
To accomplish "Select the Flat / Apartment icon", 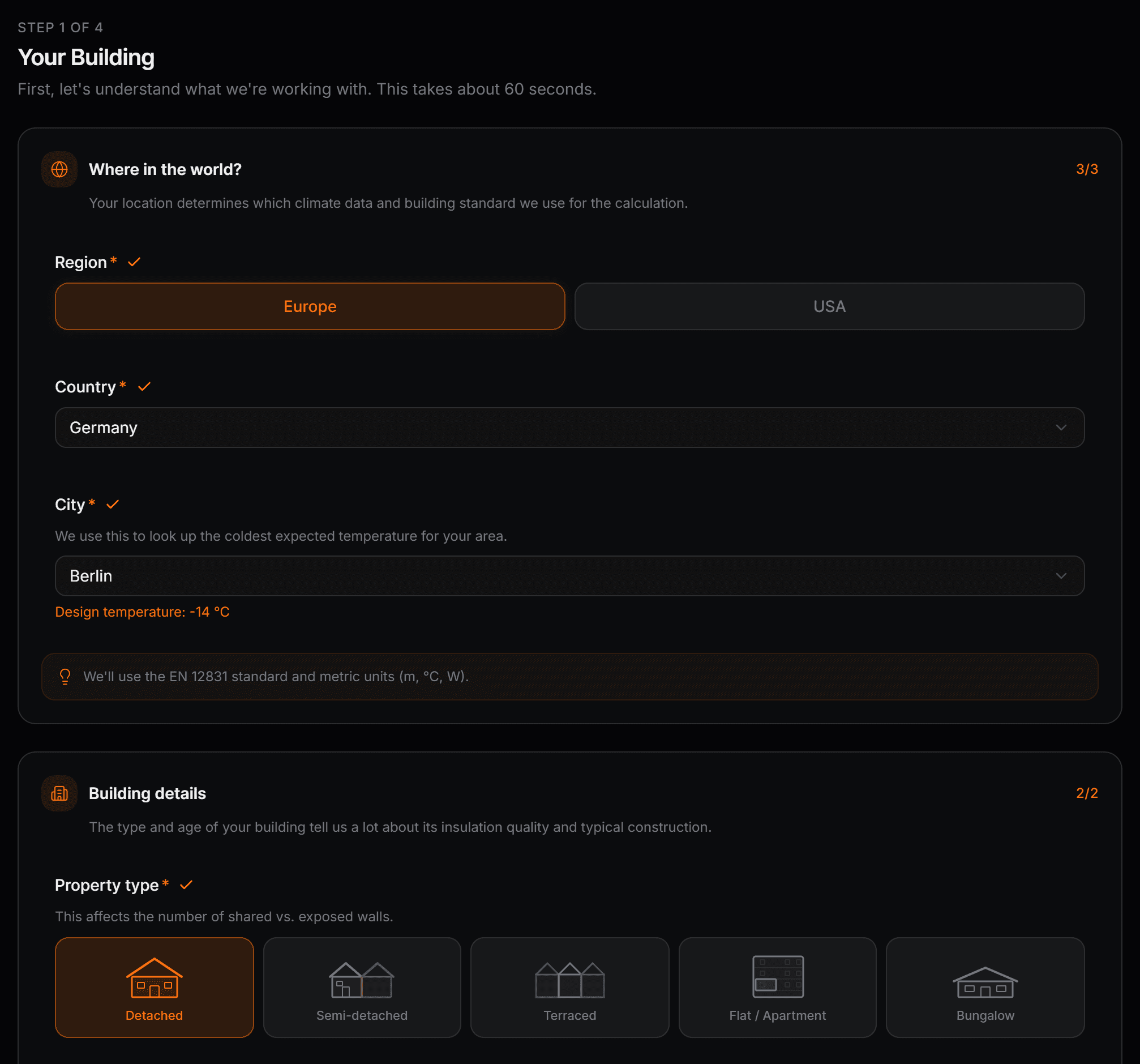I will [x=778, y=976].
